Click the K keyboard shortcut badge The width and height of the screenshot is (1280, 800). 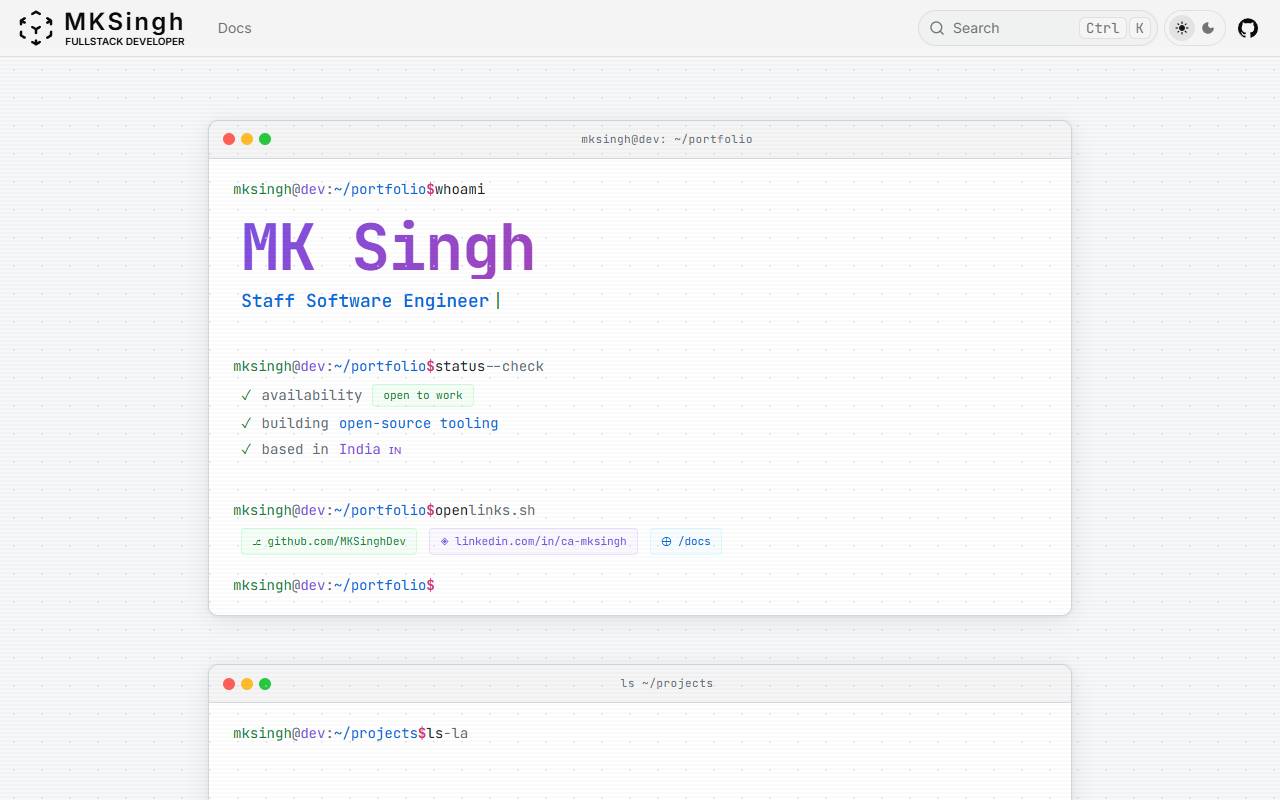1140,28
